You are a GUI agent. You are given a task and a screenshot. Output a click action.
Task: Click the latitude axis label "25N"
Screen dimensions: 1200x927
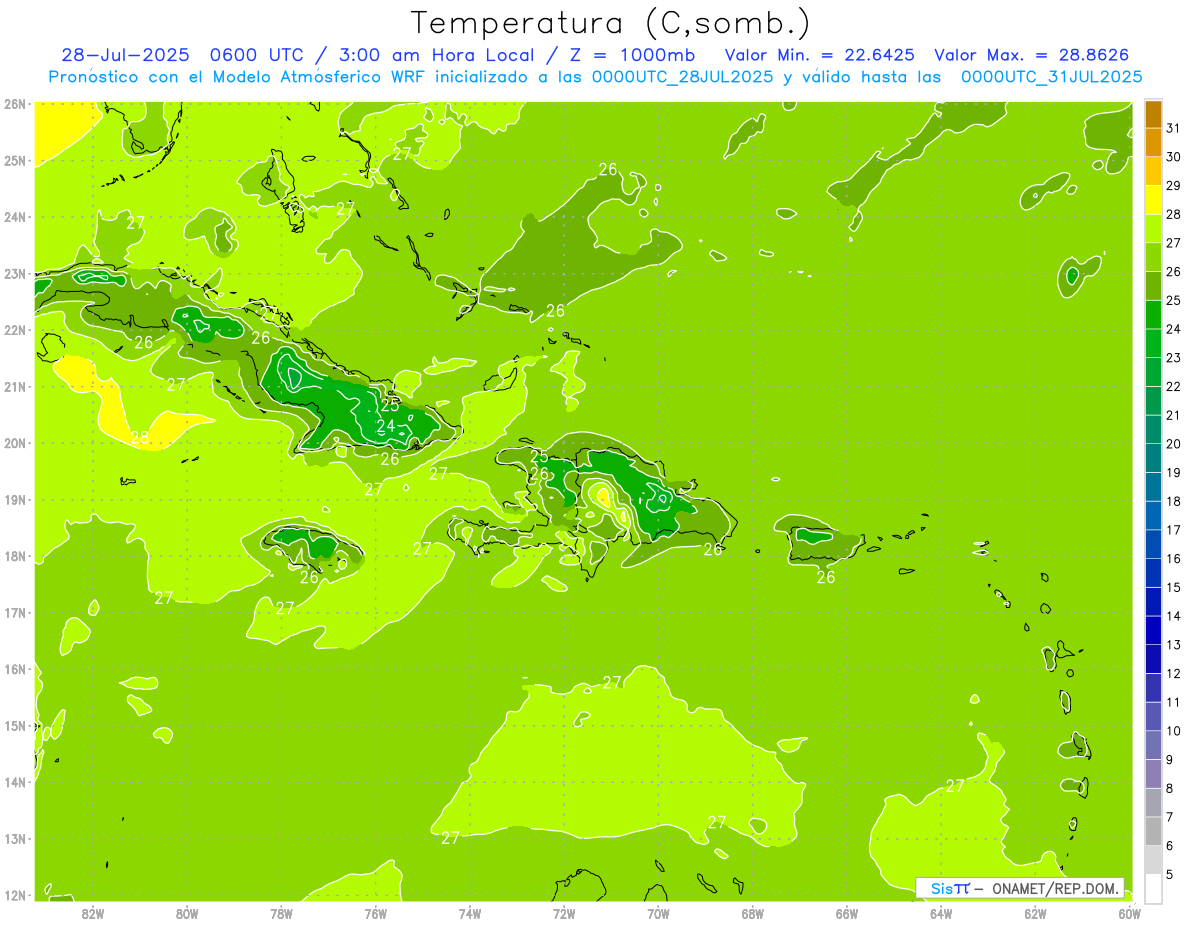14,160
